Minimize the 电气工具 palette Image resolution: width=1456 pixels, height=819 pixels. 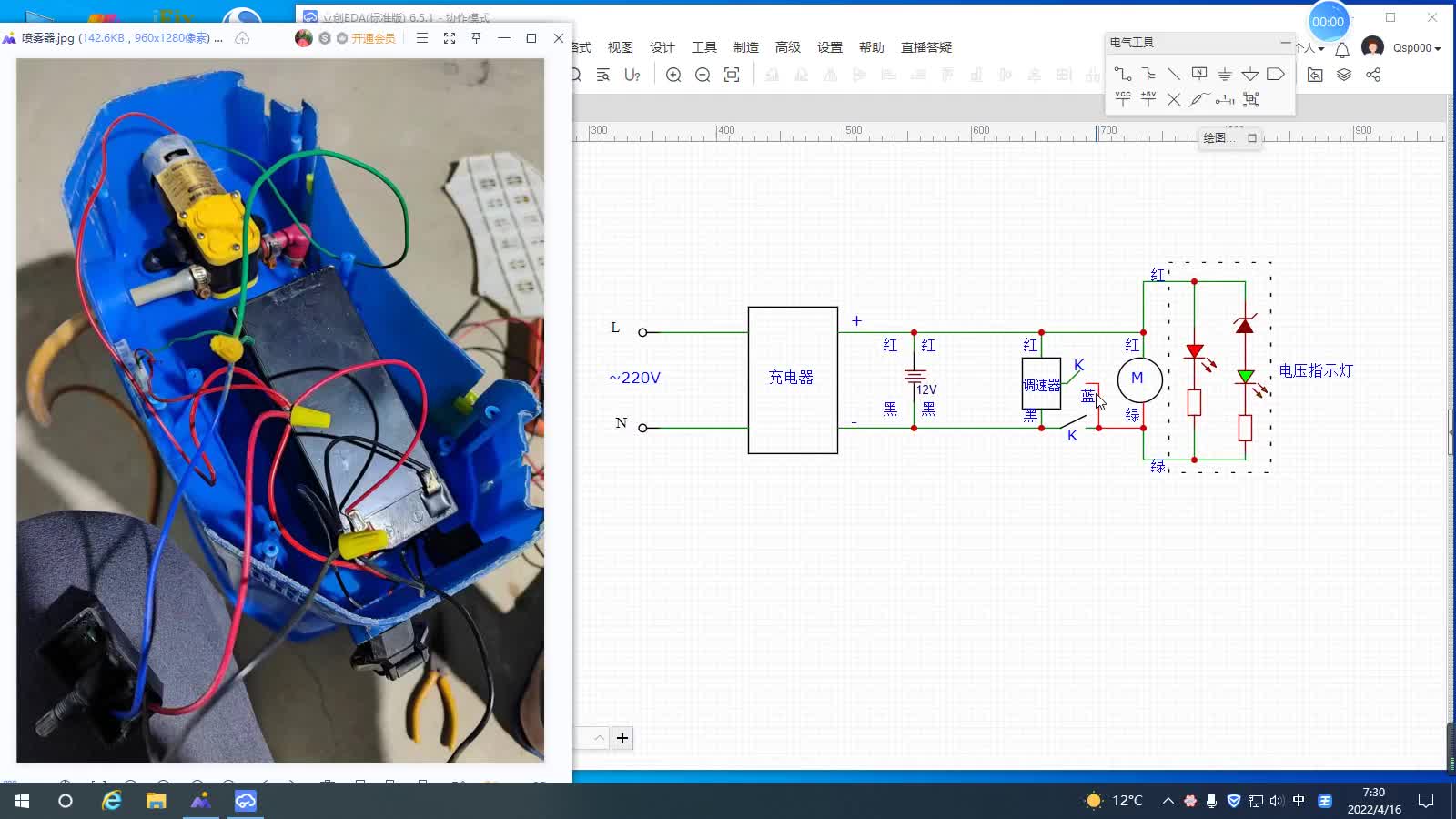coord(1285,42)
